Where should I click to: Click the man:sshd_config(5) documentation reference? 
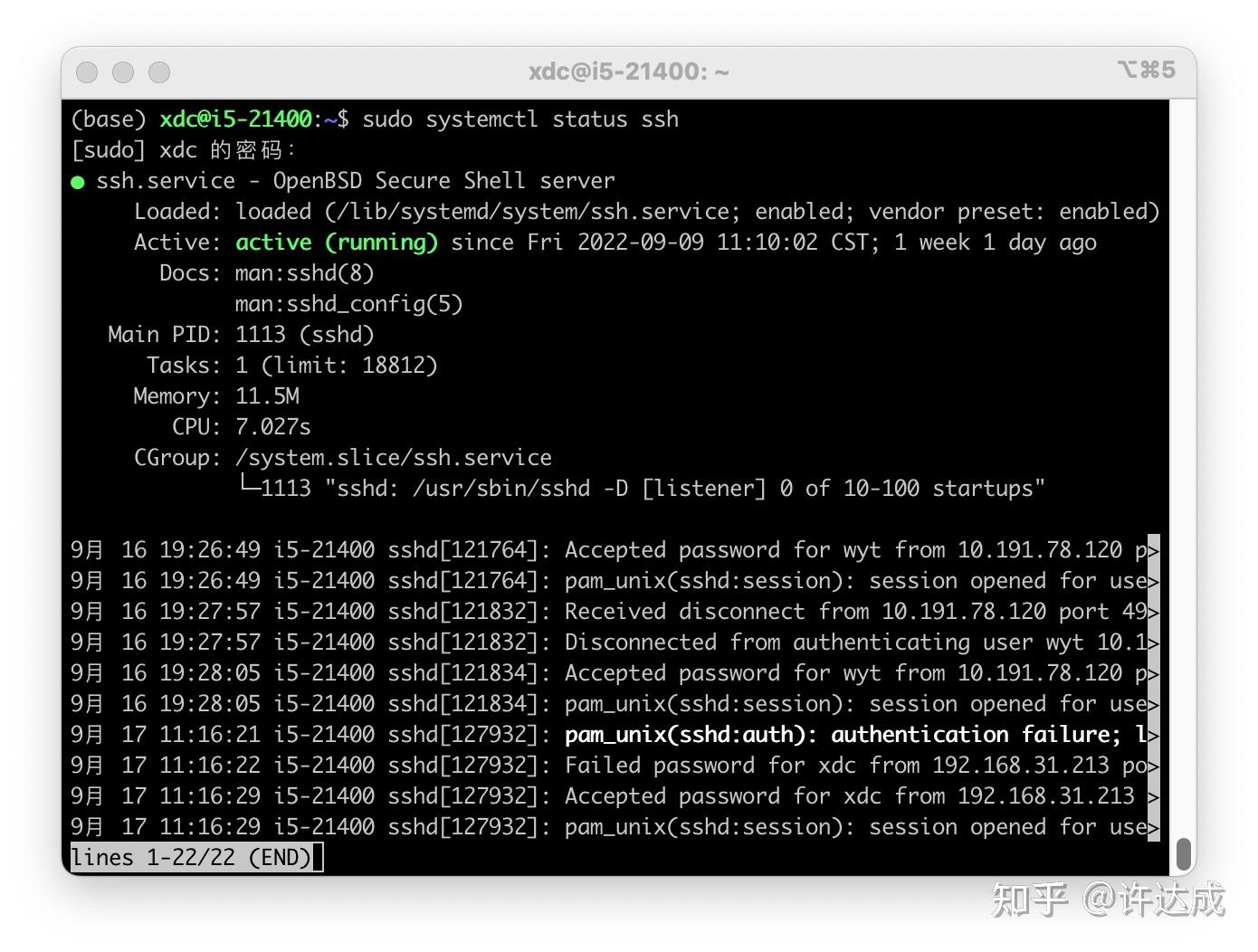(348, 303)
